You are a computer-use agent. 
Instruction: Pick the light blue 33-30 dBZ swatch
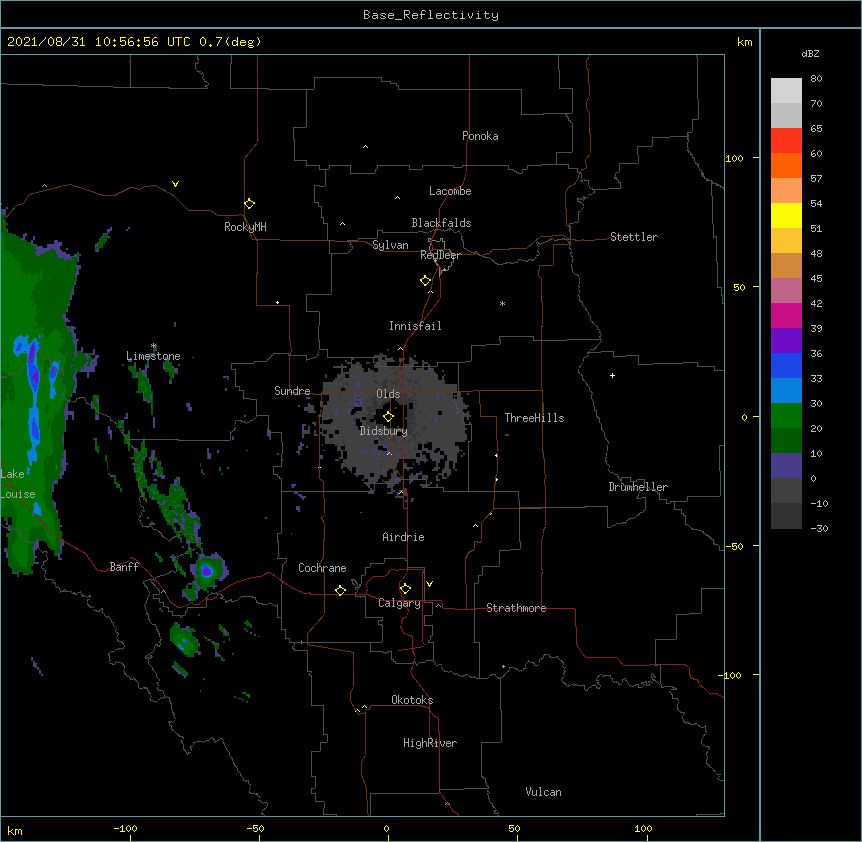tap(786, 391)
